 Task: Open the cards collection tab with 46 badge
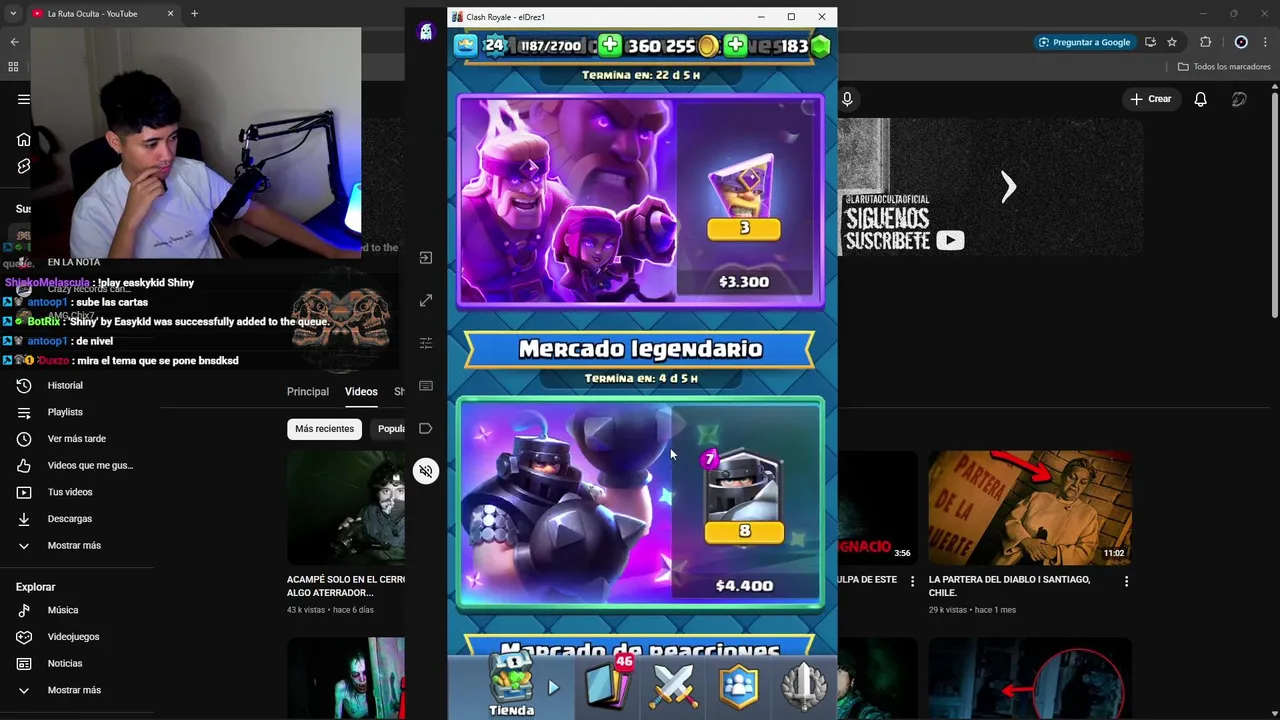(x=609, y=685)
